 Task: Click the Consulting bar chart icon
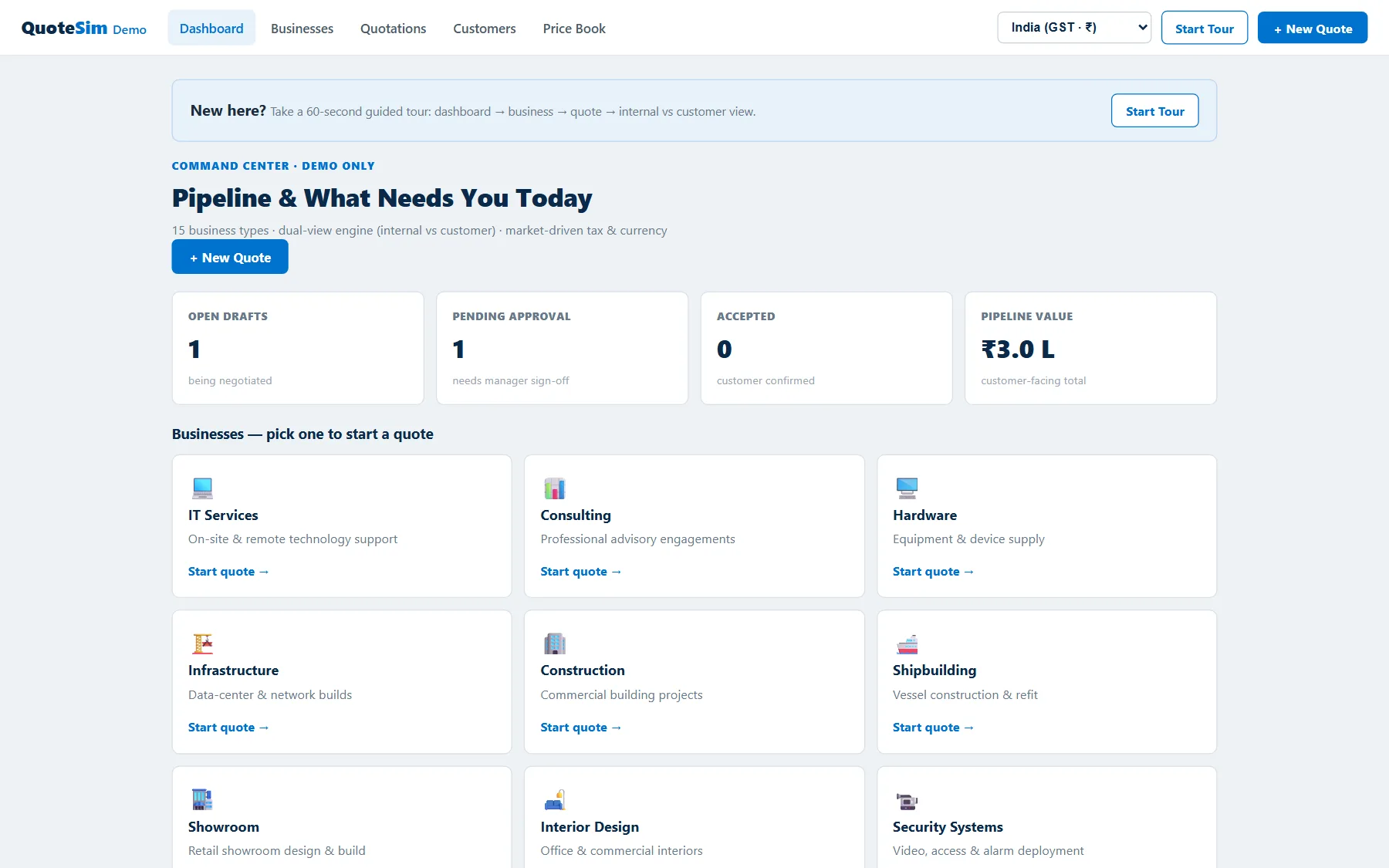[x=555, y=488]
